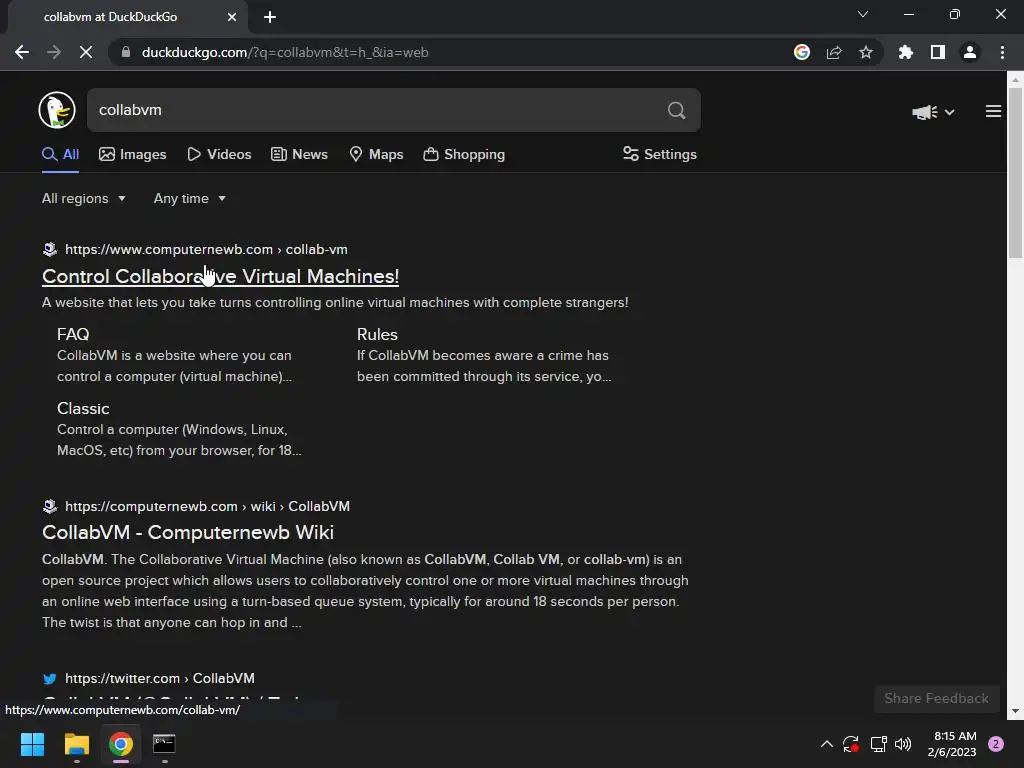Click the favicon of first computernewb result
This screenshot has height=768, width=1024.
coord(50,249)
